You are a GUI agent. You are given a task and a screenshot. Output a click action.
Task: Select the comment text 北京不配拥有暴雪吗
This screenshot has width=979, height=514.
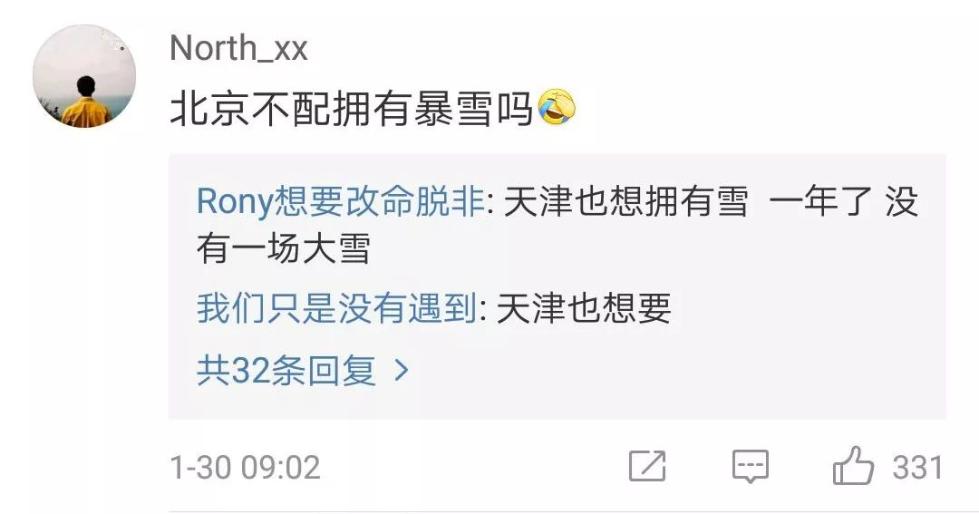coord(352,108)
